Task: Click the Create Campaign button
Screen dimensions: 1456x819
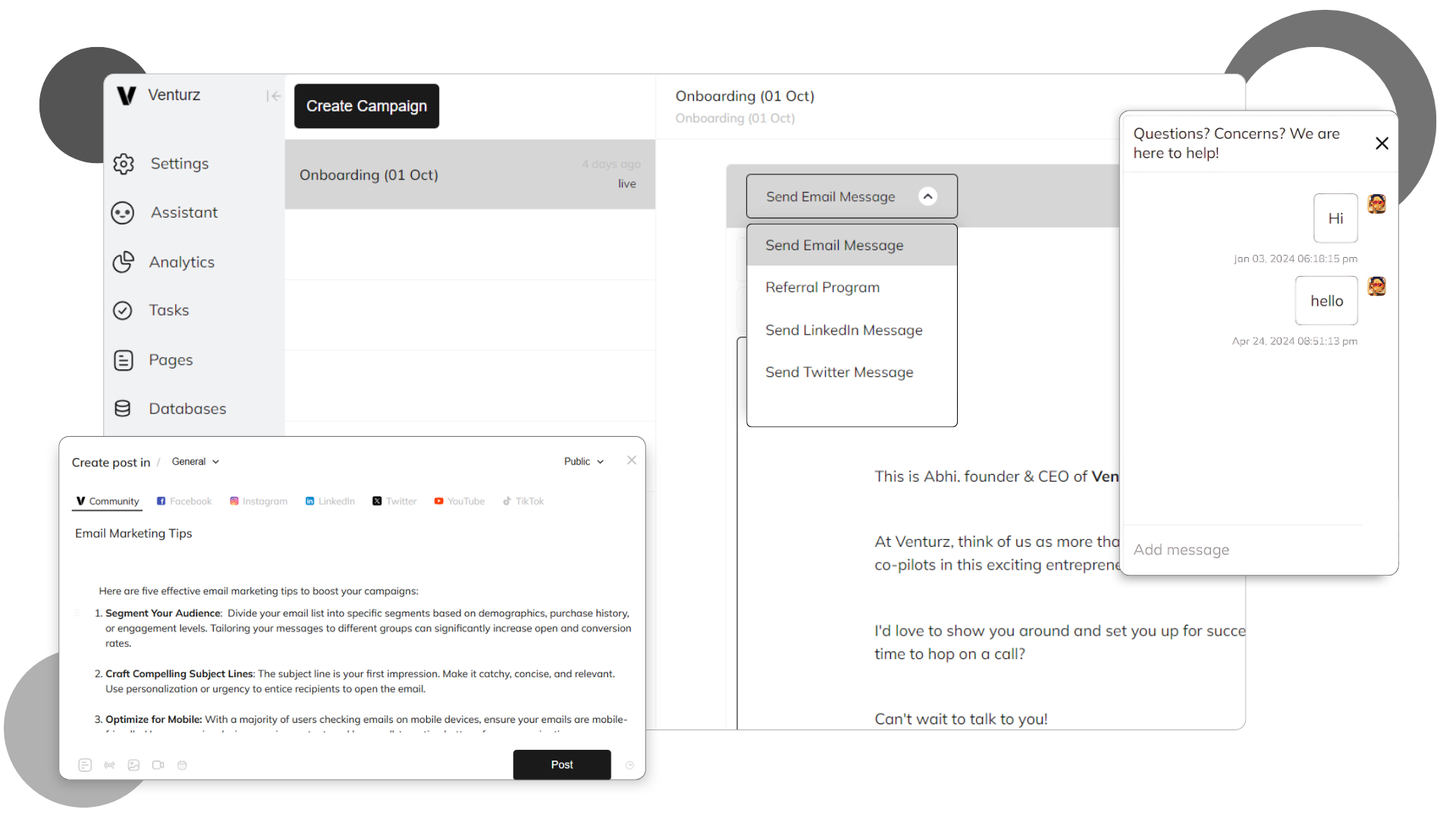Action: tap(366, 106)
